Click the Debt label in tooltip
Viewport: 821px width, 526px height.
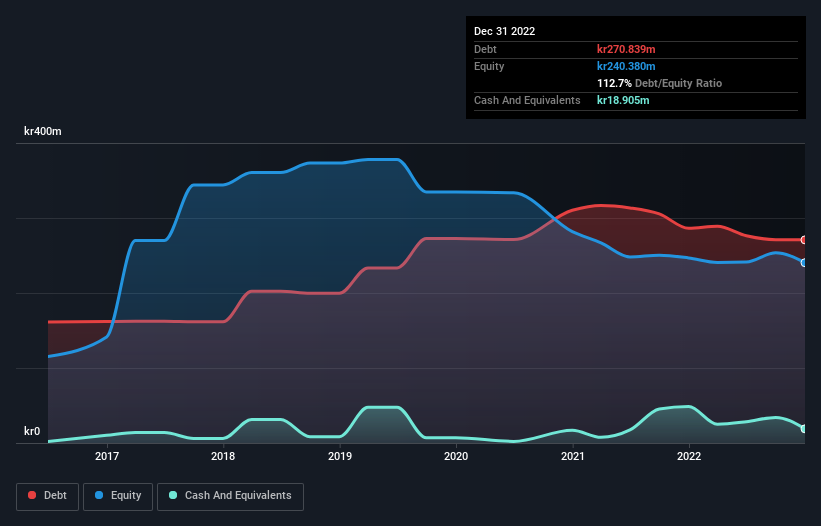pos(485,49)
